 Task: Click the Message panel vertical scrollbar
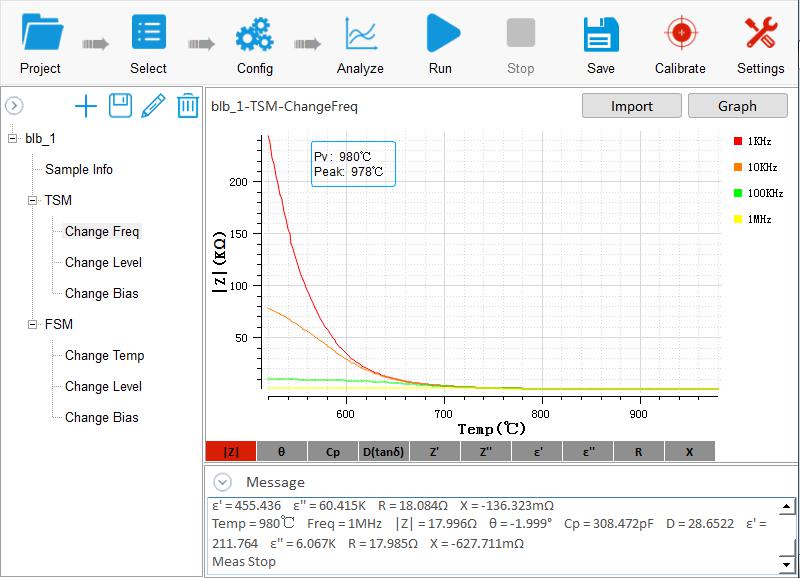[792, 535]
